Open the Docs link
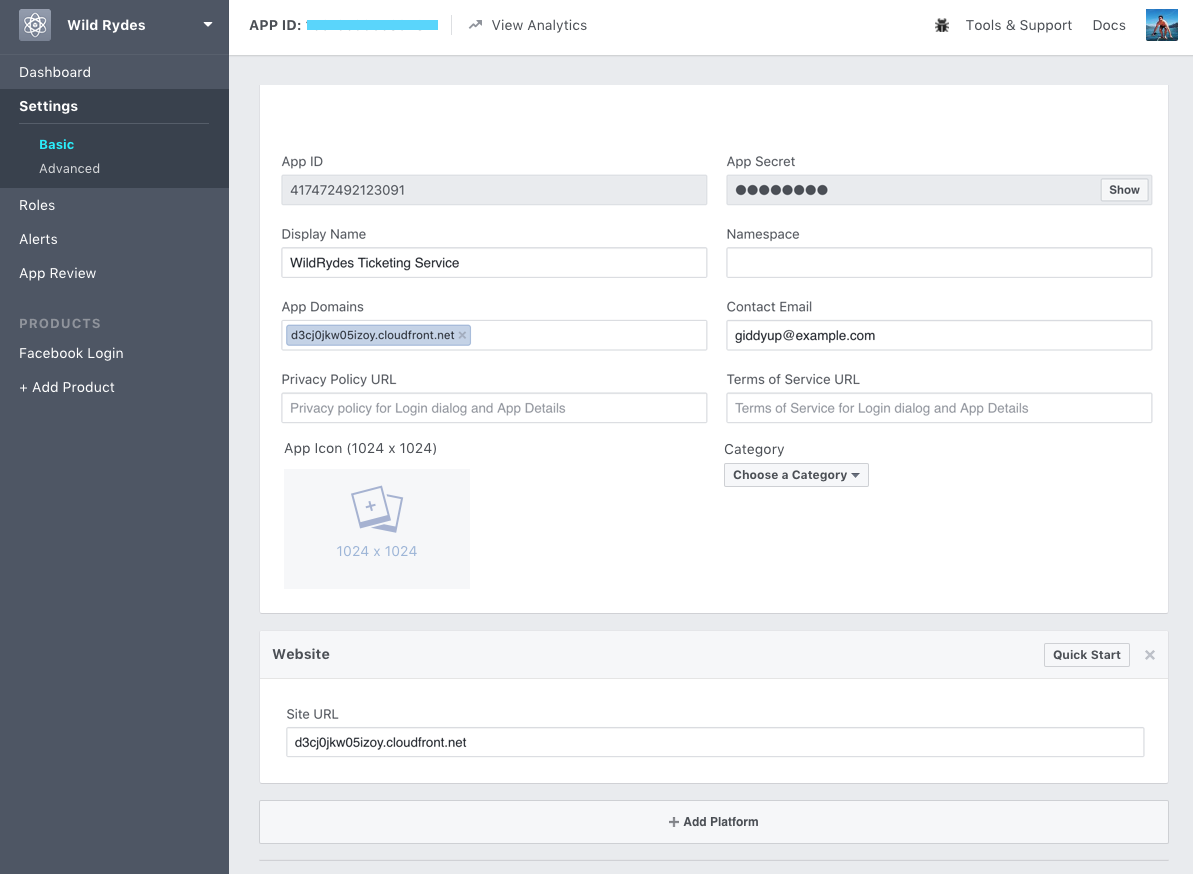 (1109, 25)
